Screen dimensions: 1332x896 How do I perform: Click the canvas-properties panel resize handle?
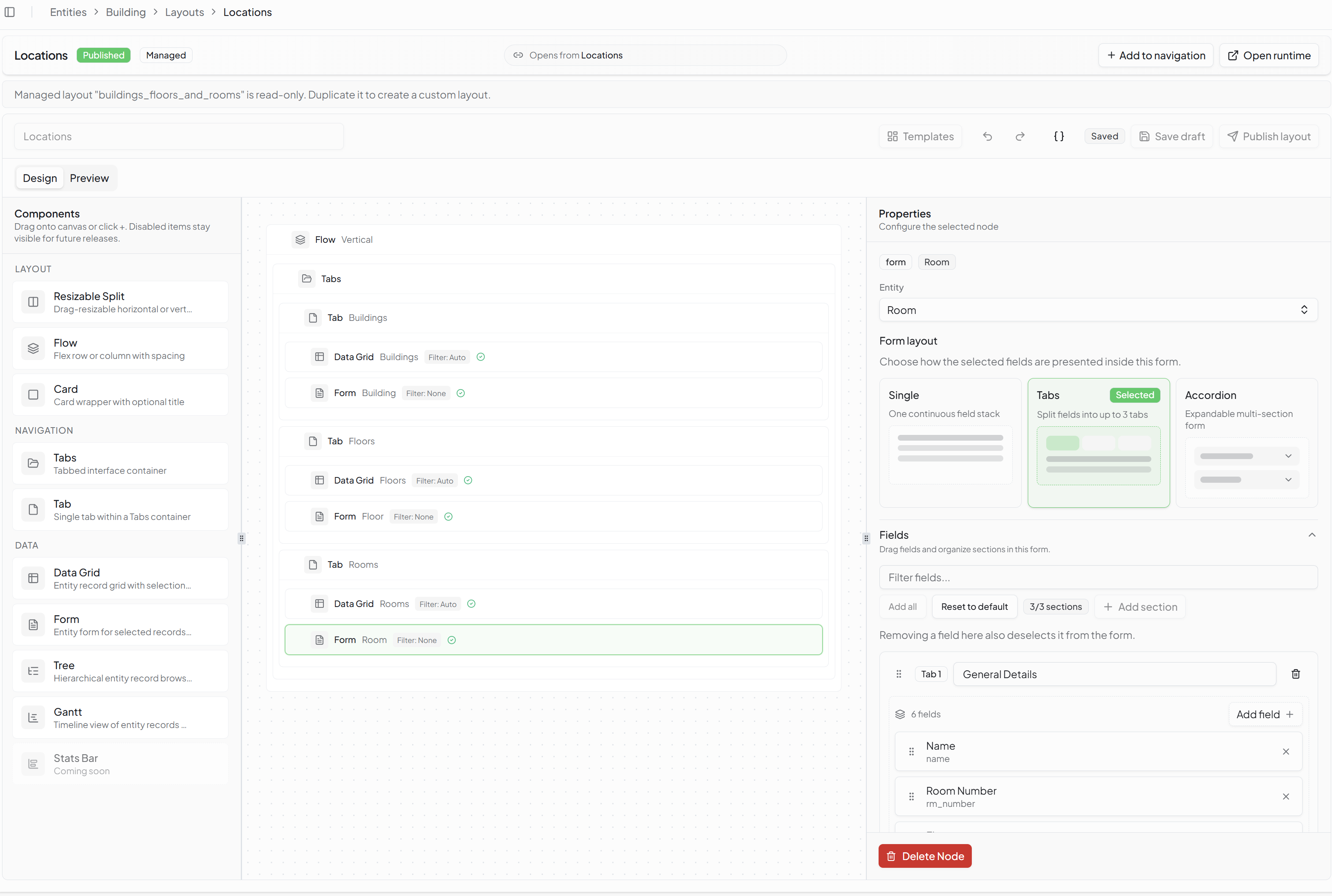point(866,538)
